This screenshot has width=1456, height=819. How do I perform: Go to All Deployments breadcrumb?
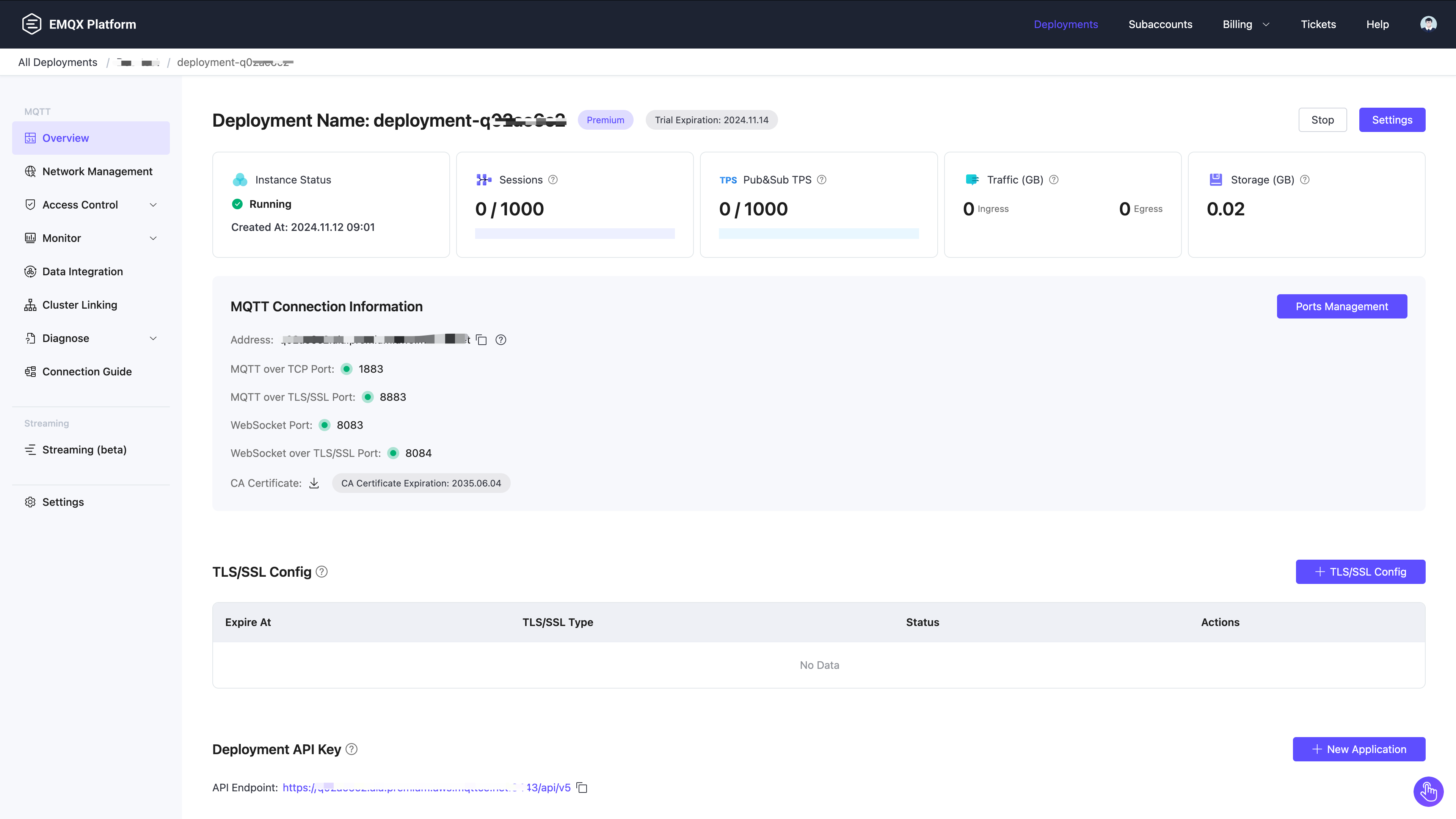pos(58,62)
